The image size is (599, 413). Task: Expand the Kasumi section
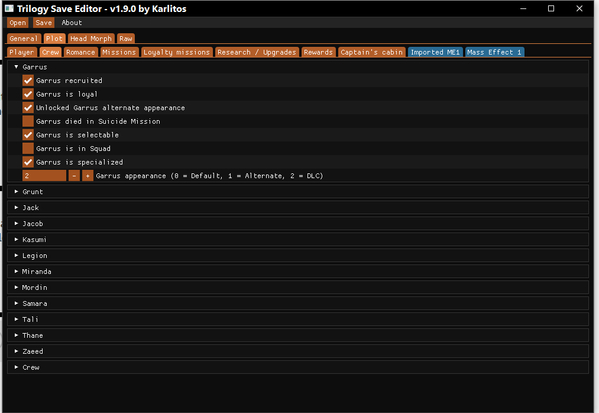pos(298,240)
